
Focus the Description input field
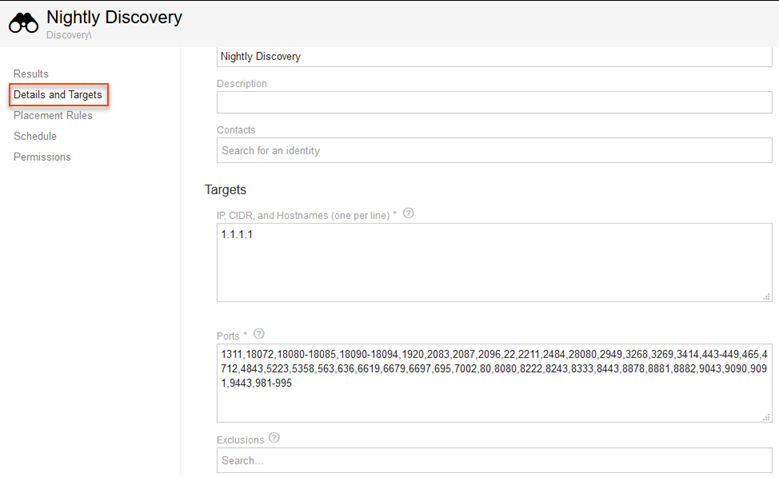494,102
